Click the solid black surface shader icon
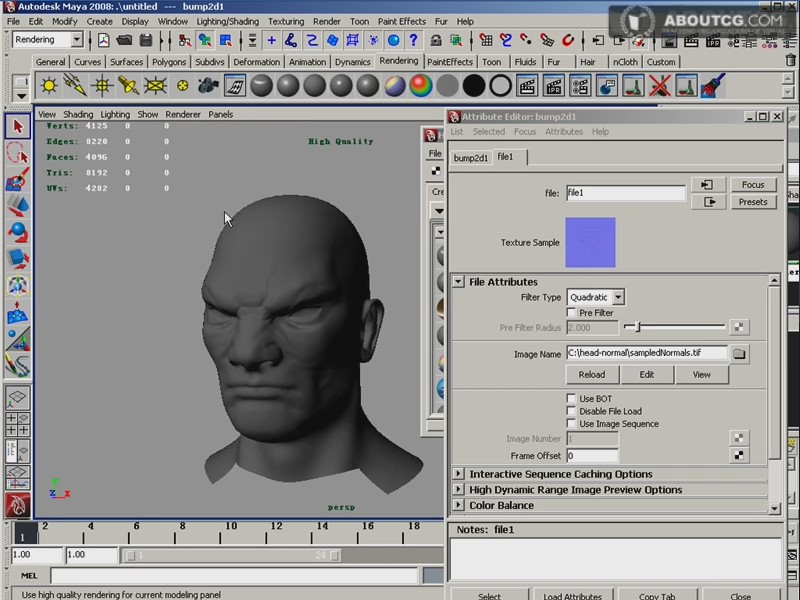The height and width of the screenshot is (600, 800). pos(474,85)
